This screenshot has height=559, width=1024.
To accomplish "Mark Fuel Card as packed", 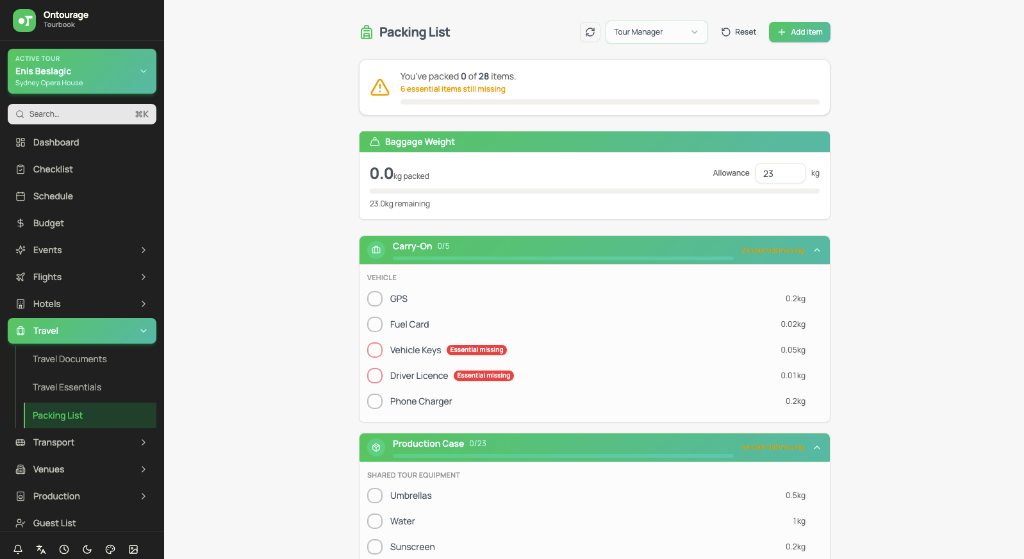I will coord(375,324).
